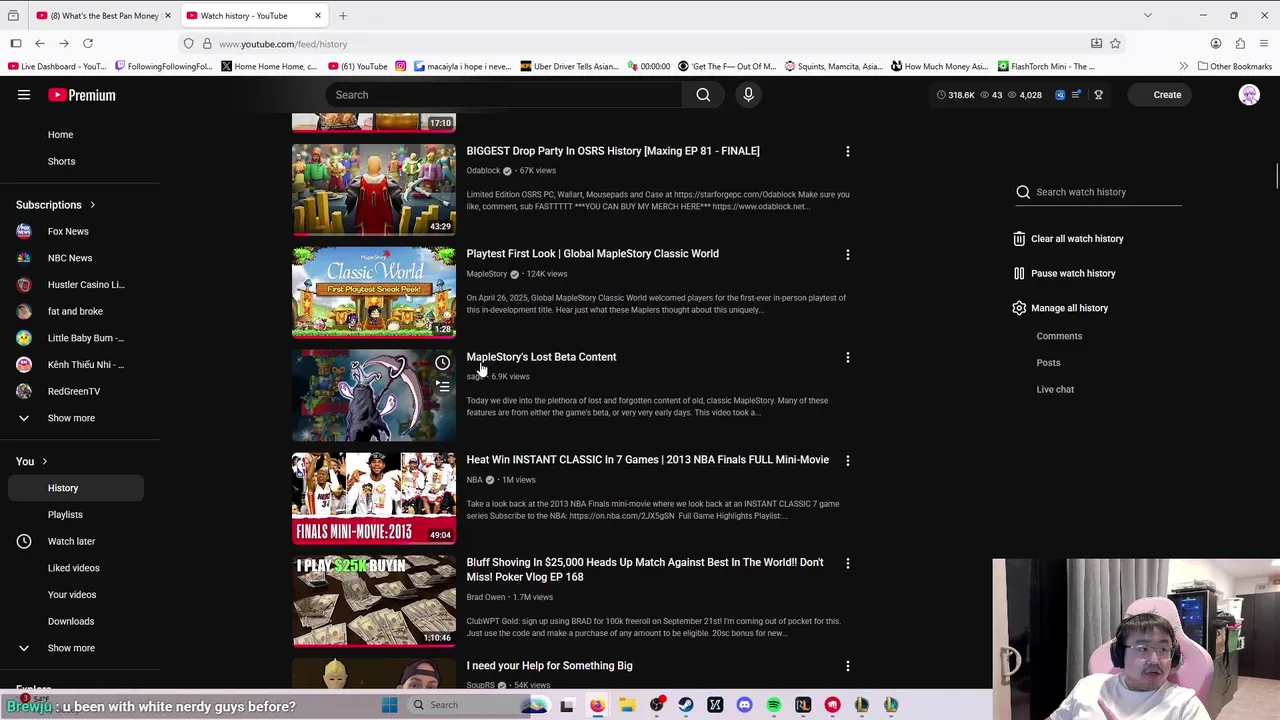The height and width of the screenshot is (720, 1280).
Task: Add Lost Beta Content to Watch later
Action: 442,363
